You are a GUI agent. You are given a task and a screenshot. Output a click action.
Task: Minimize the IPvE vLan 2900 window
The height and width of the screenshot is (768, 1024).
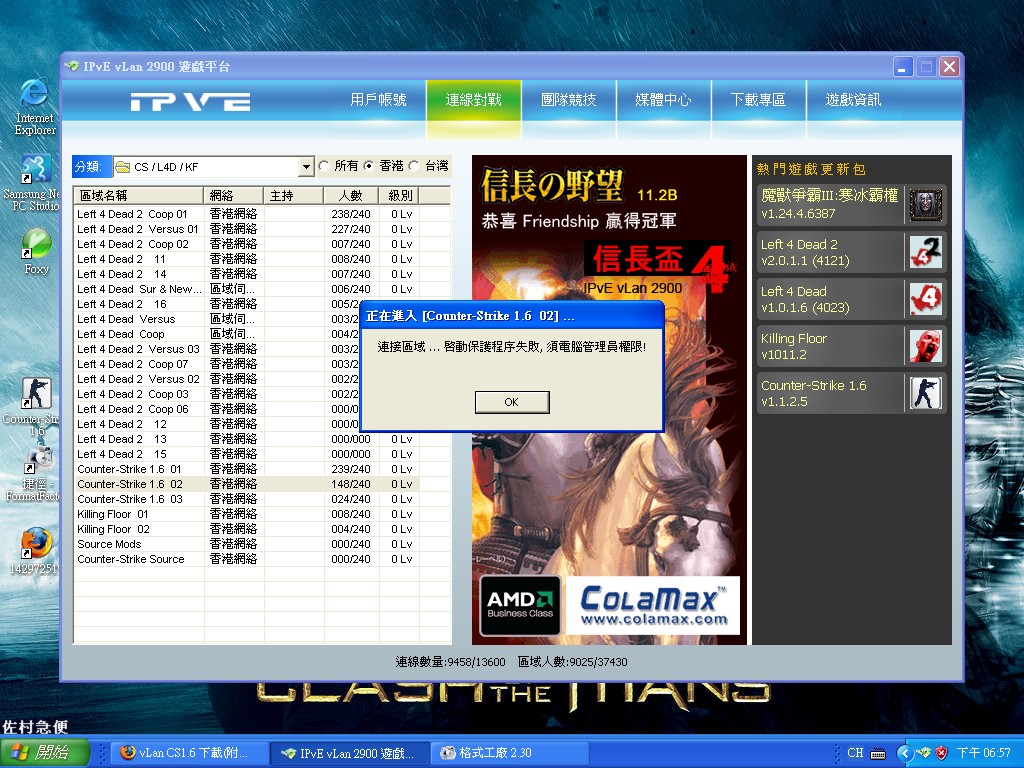pyautogui.click(x=902, y=67)
